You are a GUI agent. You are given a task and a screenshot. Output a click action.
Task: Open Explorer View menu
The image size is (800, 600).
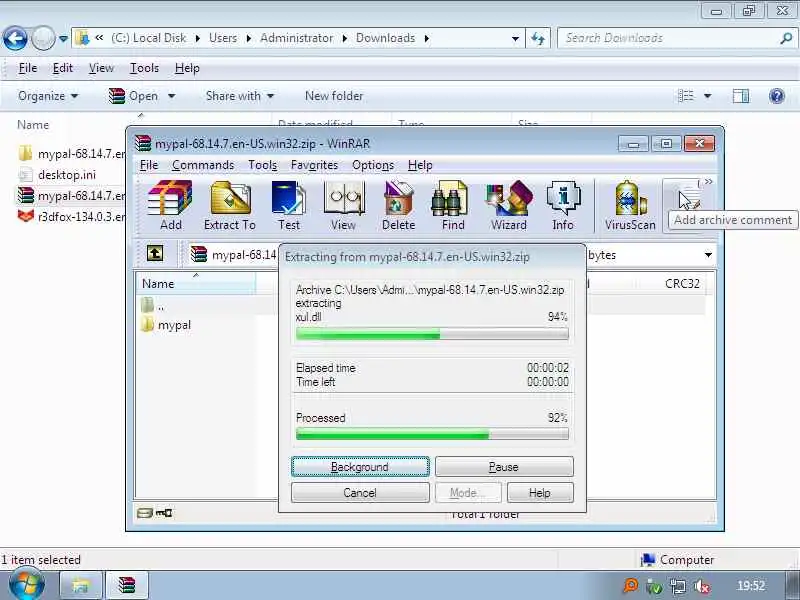point(101,68)
